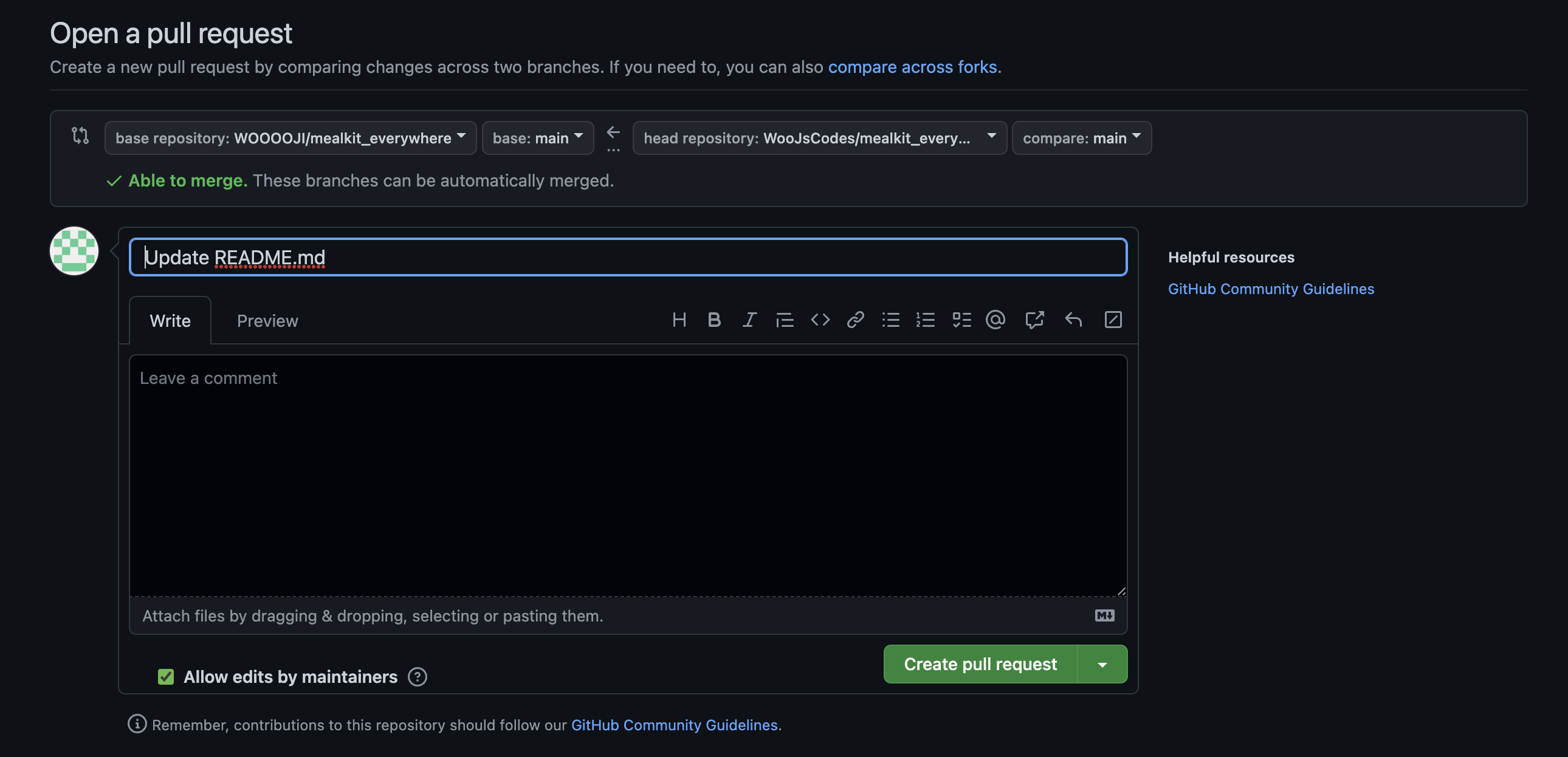The width and height of the screenshot is (1568, 757).
Task: Add a task list icon
Action: 961,320
